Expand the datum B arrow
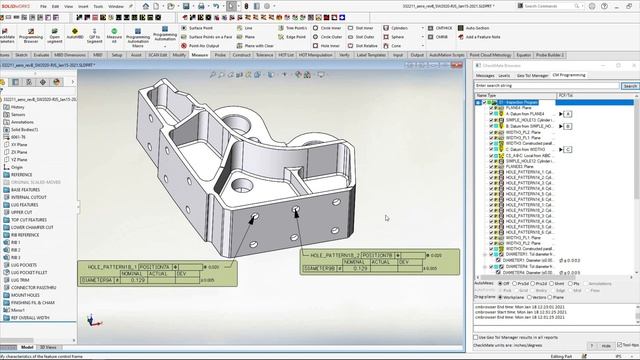Screen dimensions: 640x360 (561, 127)
